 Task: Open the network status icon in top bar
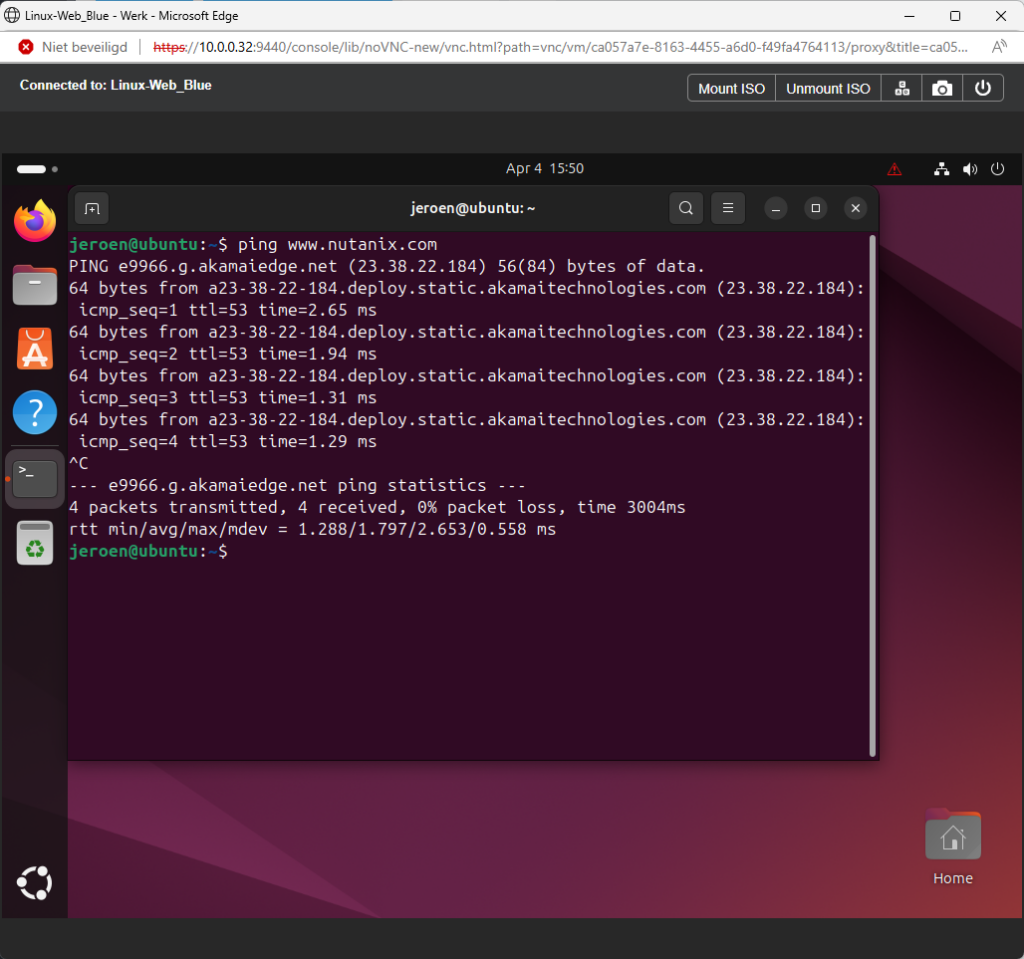[941, 169]
